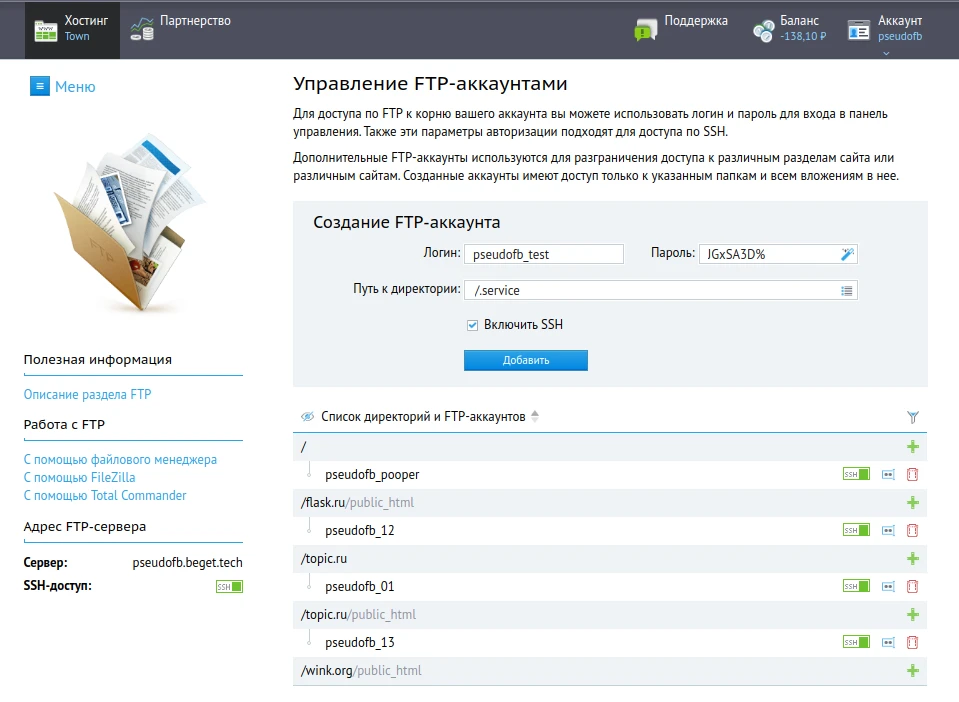Add FTP account to /topic.ru with plus icon
959x702 pixels.
(x=911, y=558)
